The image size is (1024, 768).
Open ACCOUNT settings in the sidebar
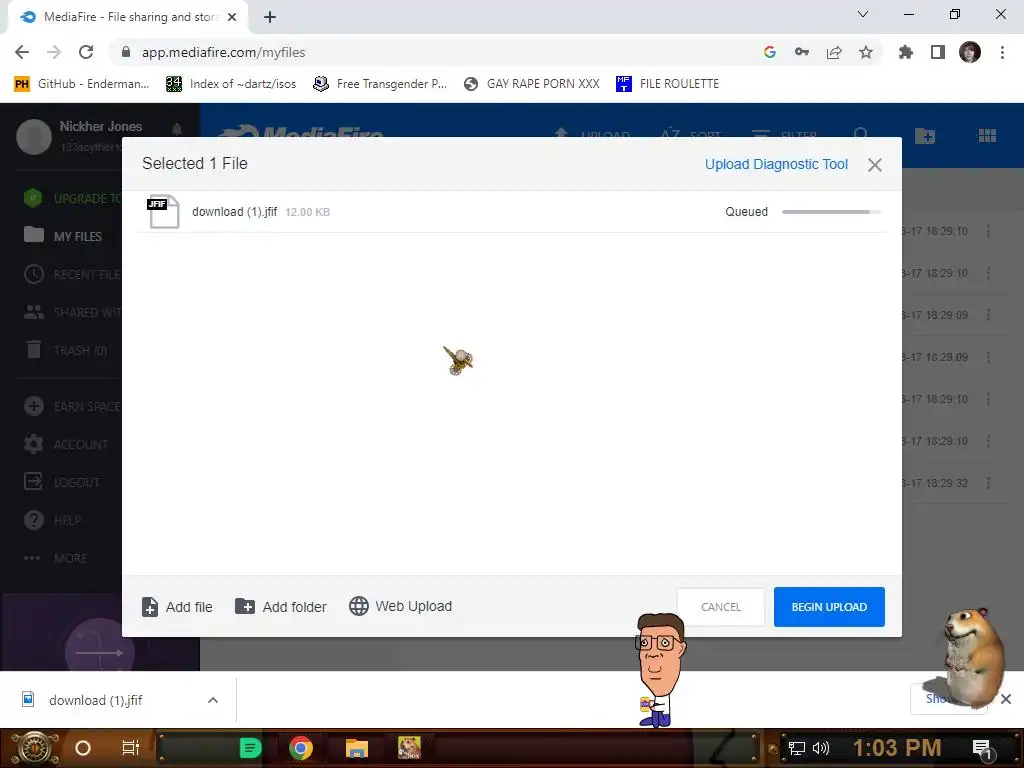(x=65, y=444)
